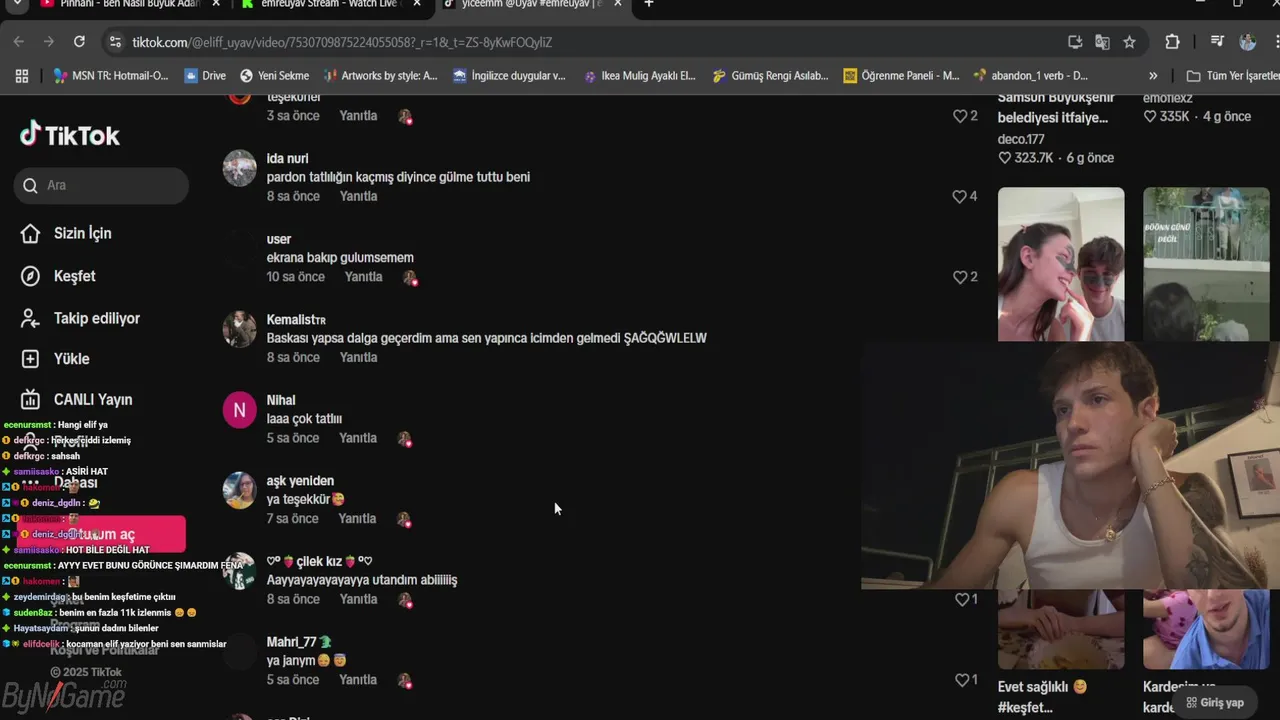
Task: Open a new browser tab
Action: [649, 5]
